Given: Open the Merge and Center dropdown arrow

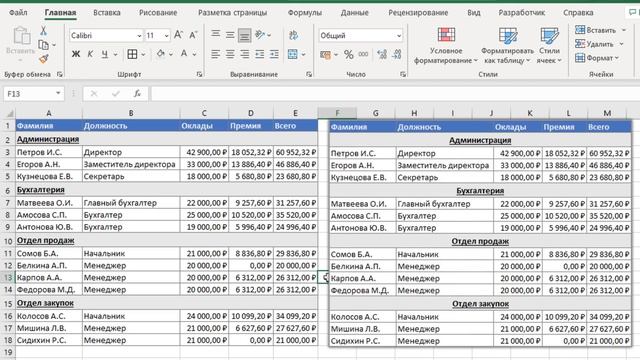Looking at the screenshot, I should click(303, 54).
